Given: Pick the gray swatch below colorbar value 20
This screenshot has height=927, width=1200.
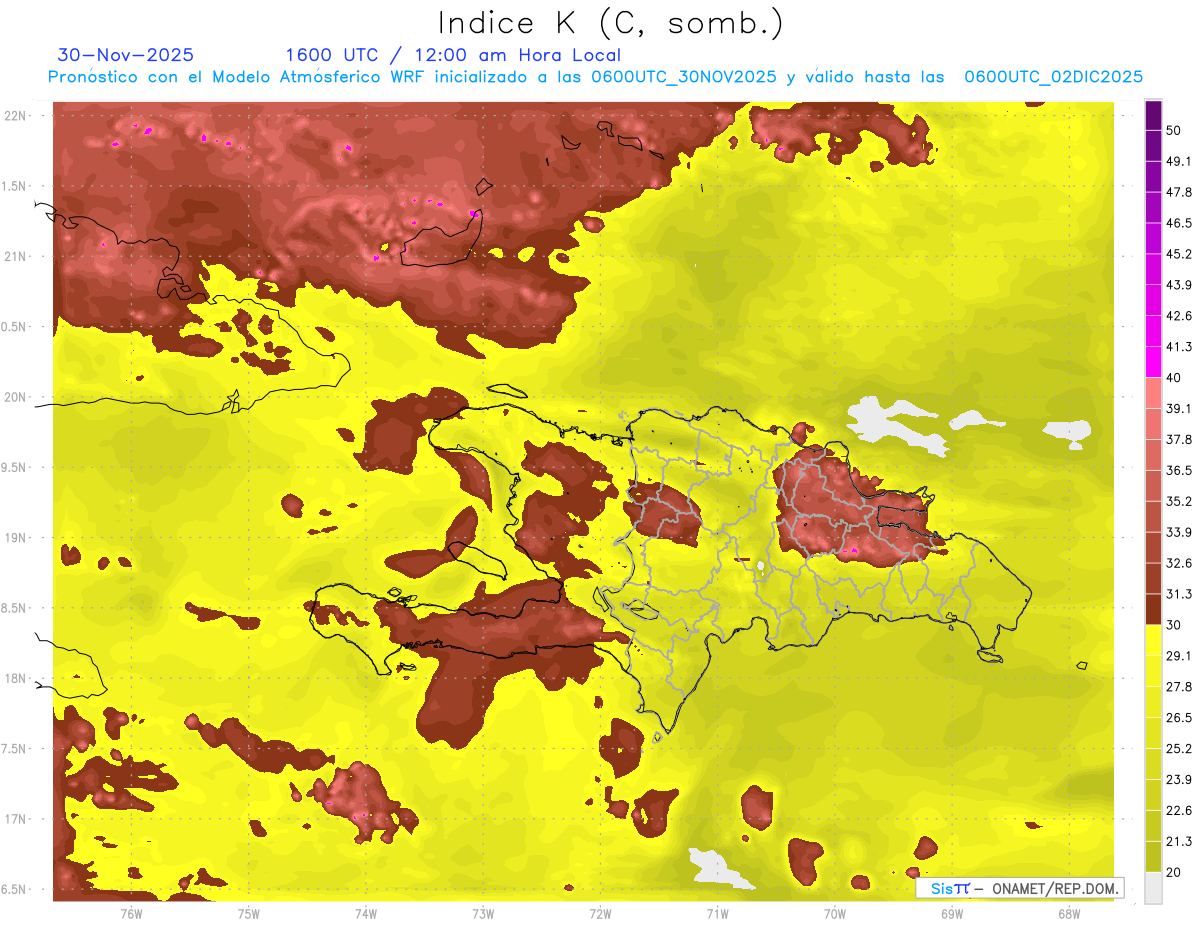Looking at the screenshot, I should [1153, 888].
